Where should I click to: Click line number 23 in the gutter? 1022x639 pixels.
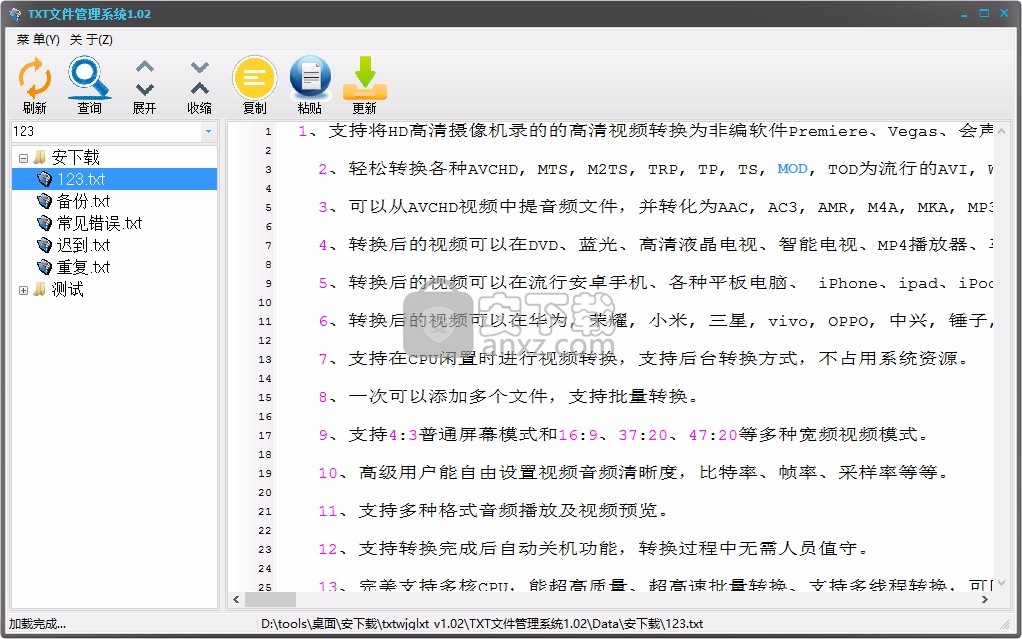(265, 550)
